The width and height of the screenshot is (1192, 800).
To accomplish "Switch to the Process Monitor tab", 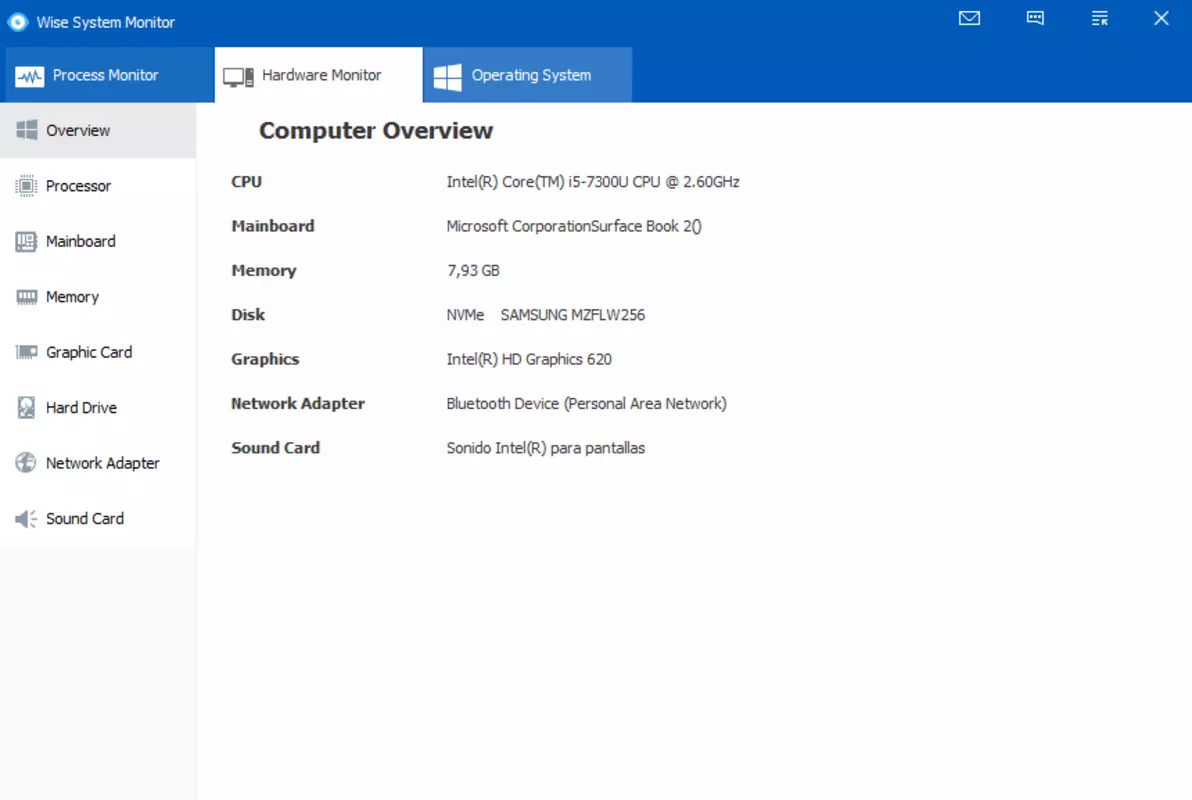I will 107,75.
